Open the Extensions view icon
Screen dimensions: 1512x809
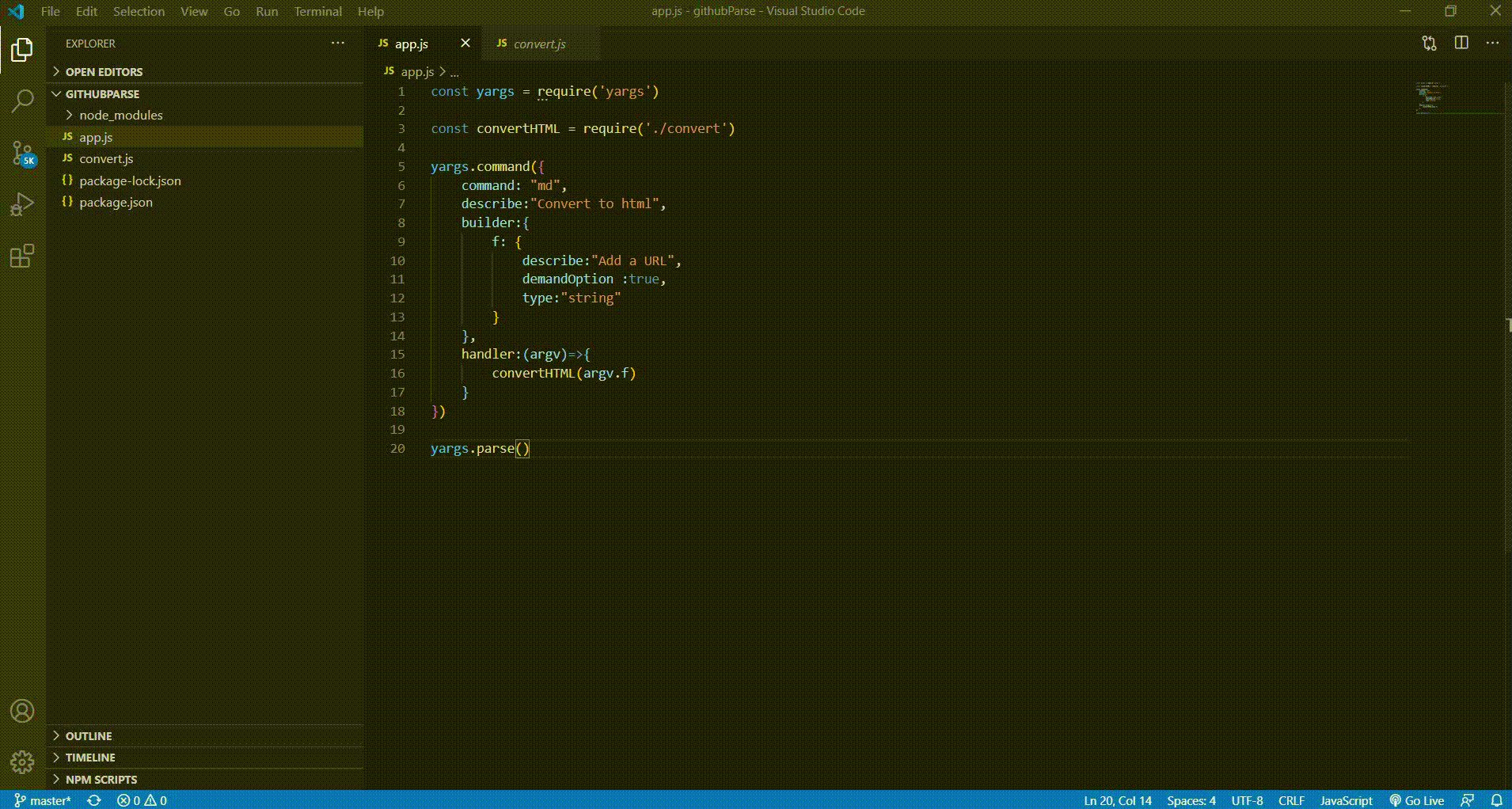tap(22, 256)
